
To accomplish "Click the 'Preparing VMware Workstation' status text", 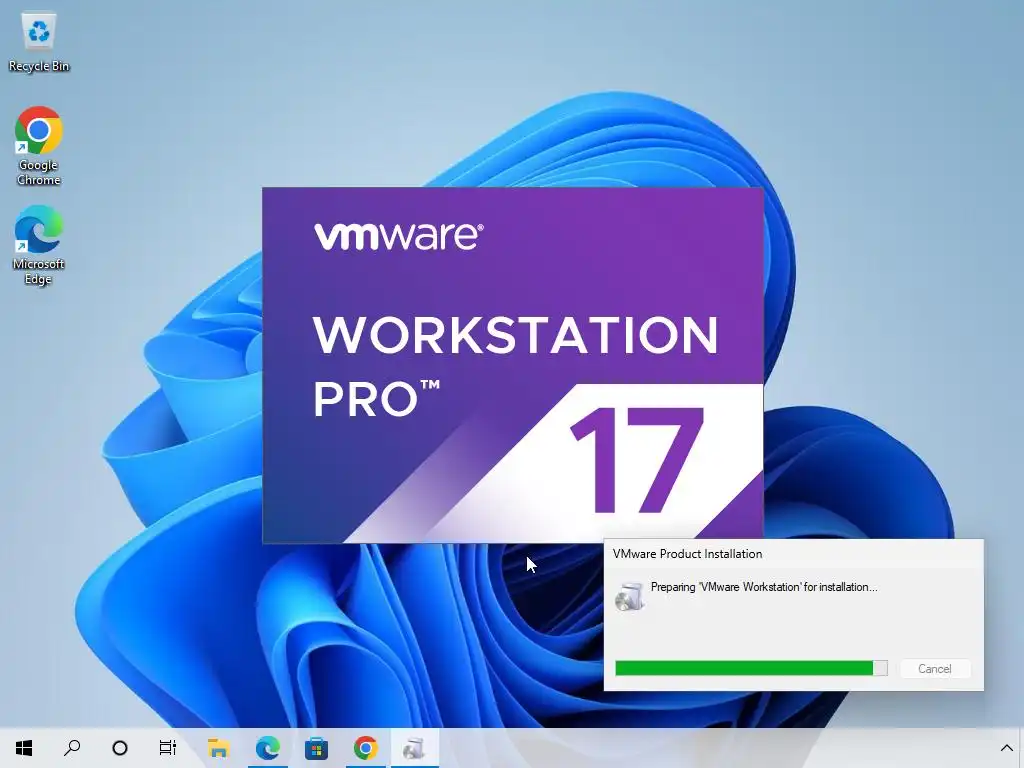I will tap(764, 587).
